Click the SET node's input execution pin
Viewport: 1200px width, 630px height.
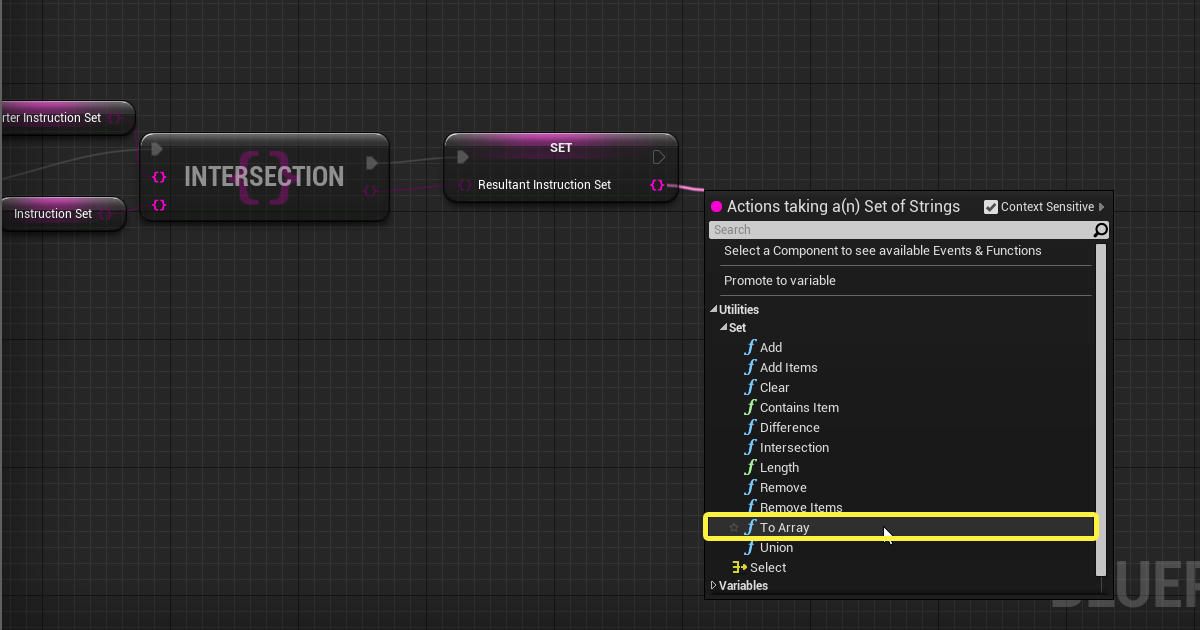[x=463, y=157]
